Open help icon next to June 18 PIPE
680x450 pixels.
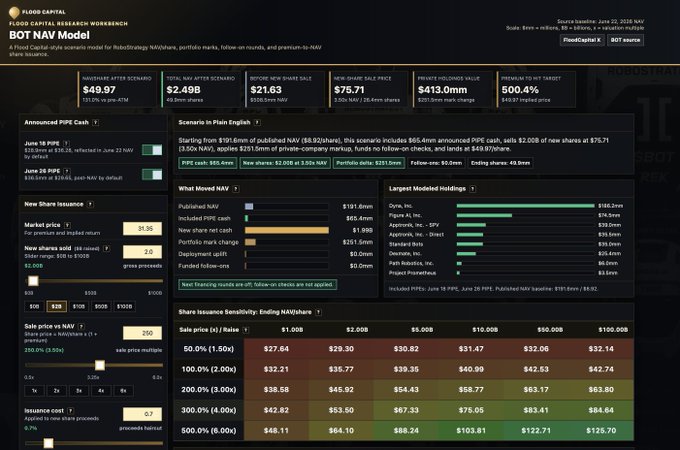click(x=66, y=143)
